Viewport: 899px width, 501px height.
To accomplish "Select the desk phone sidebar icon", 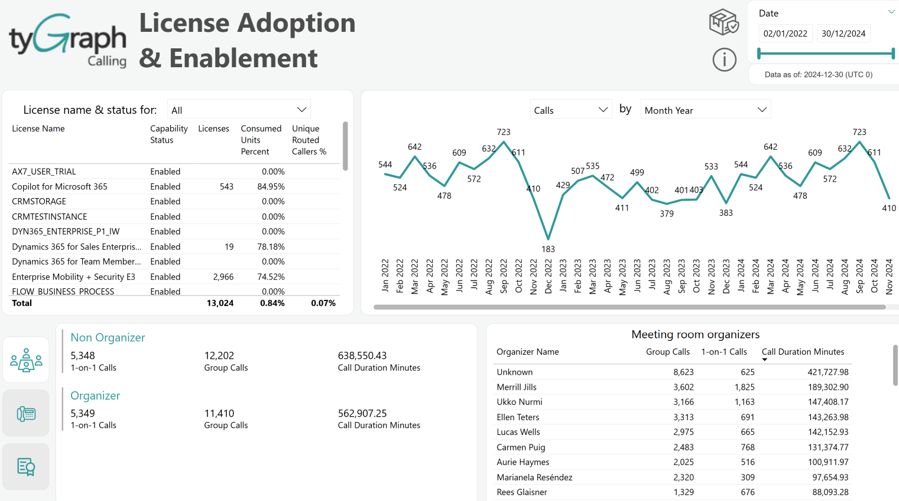I will coord(26,413).
